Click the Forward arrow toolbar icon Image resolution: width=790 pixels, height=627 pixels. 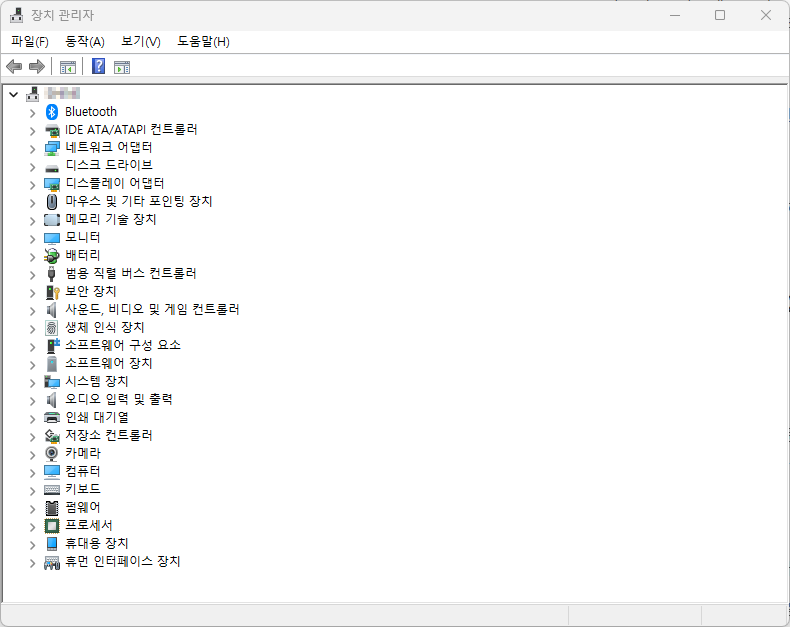click(x=37, y=67)
